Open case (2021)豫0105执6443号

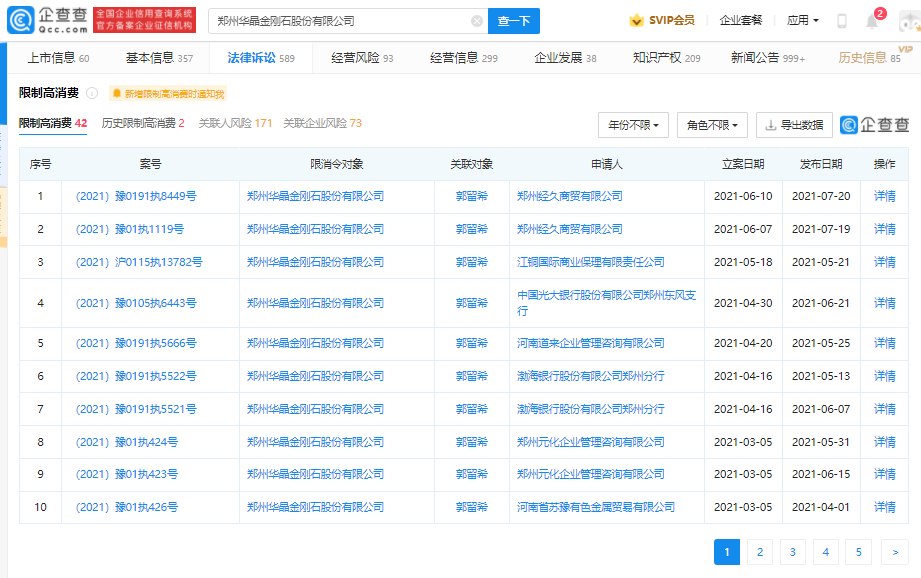coord(136,303)
